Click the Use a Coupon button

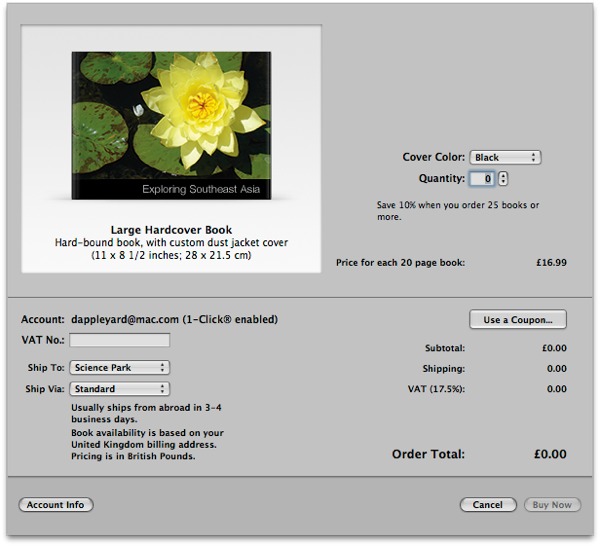pyautogui.click(x=518, y=319)
